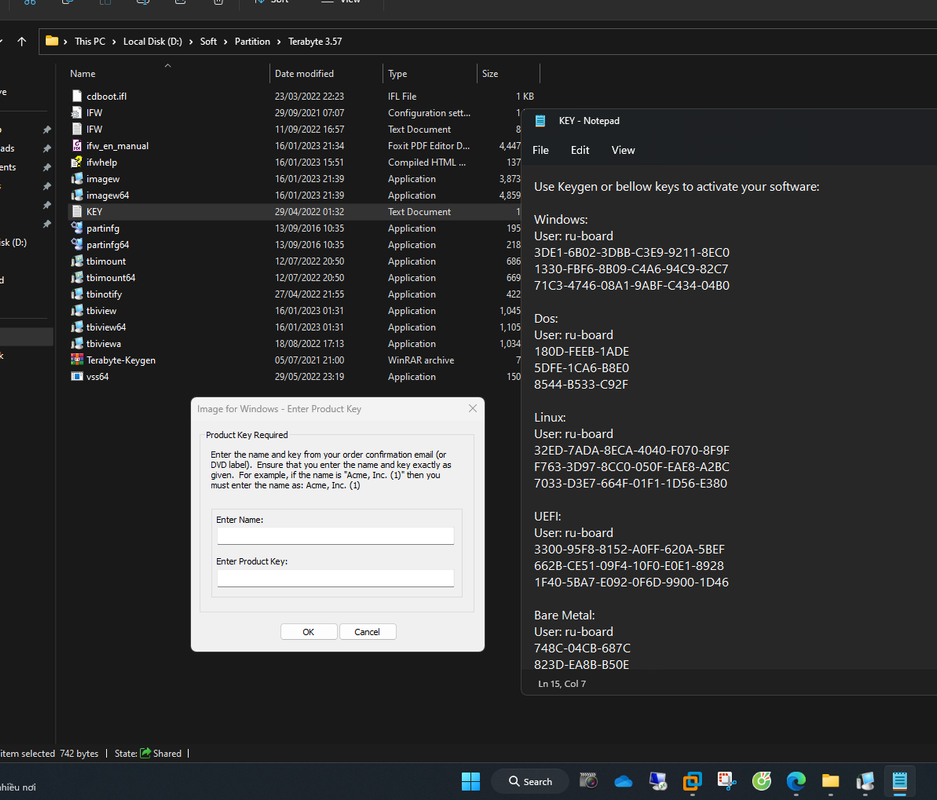Expand the chevron after This PC breadcrumb
The width and height of the screenshot is (937, 800).
point(114,42)
